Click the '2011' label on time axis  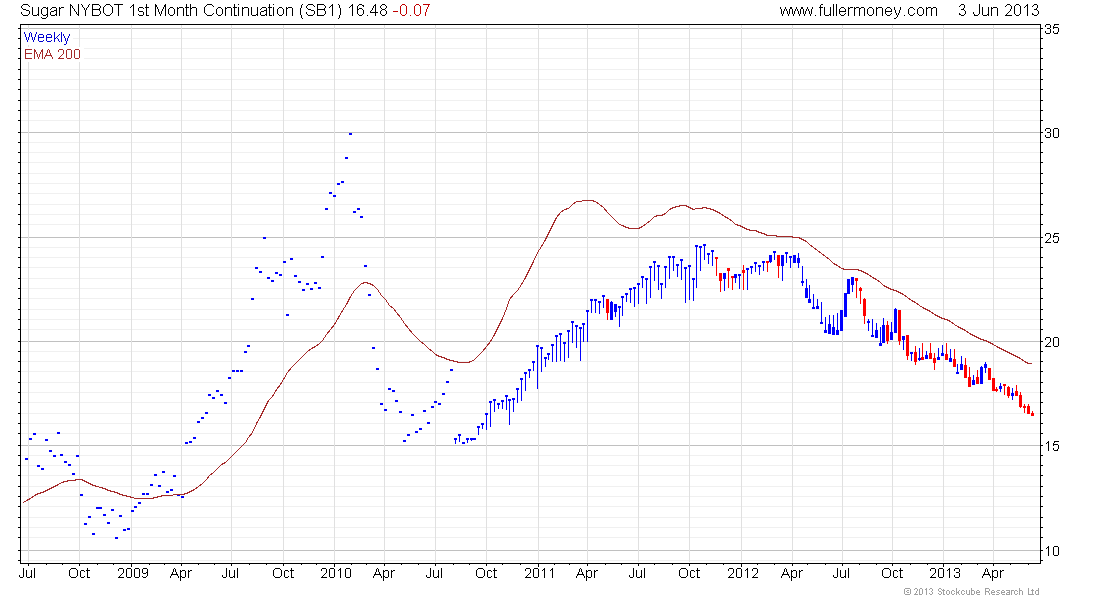[539, 573]
